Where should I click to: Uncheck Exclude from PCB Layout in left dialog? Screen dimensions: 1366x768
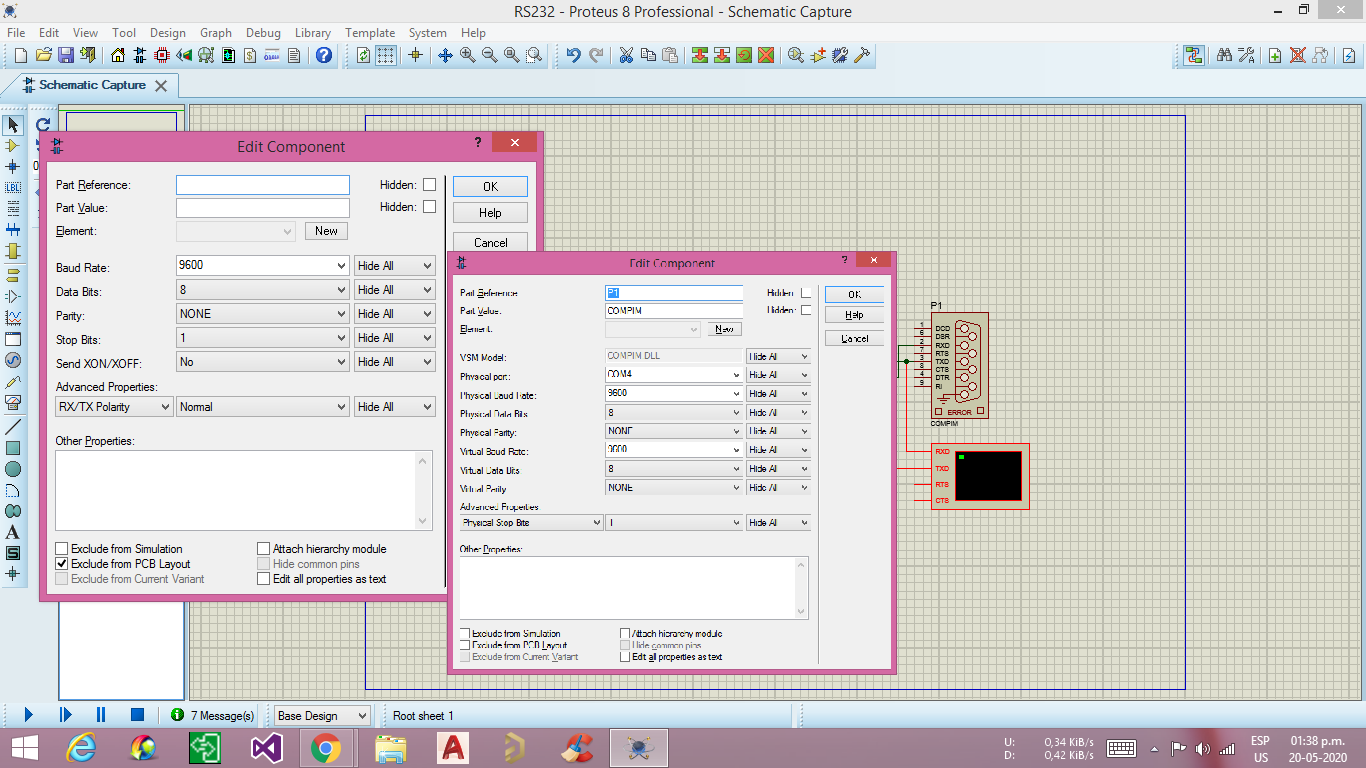tap(62, 564)
